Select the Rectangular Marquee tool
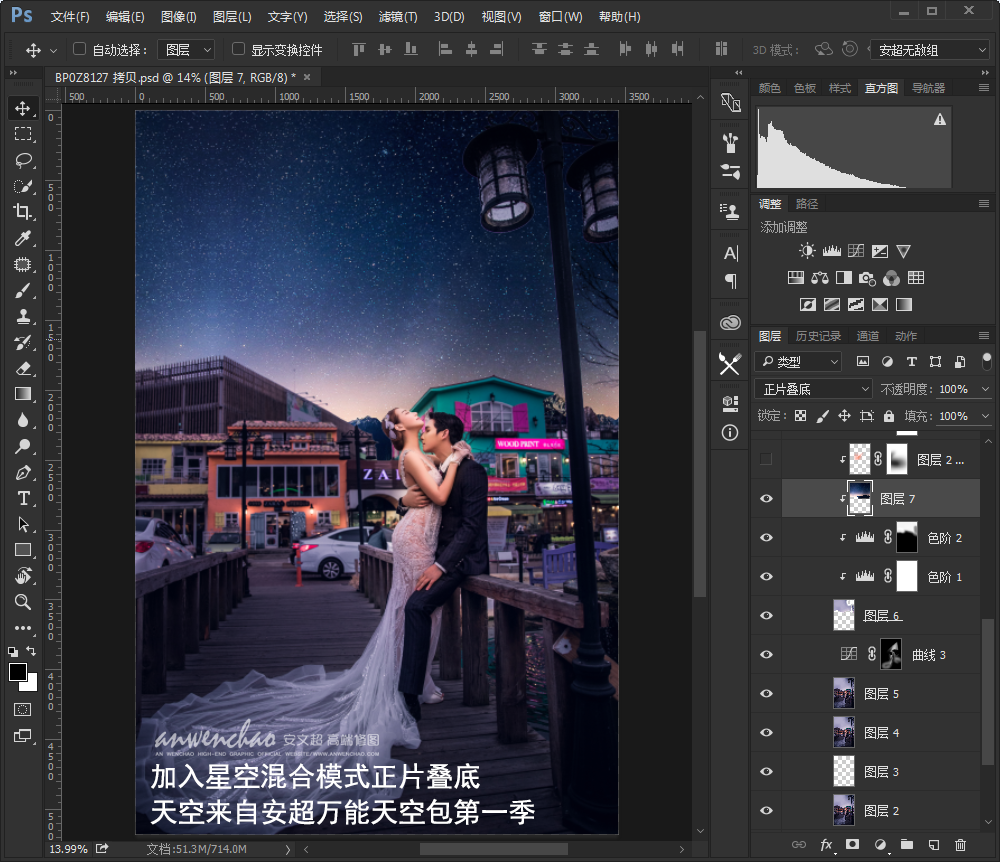Viewport: 1000px width, 862px height. click(23, 134)
